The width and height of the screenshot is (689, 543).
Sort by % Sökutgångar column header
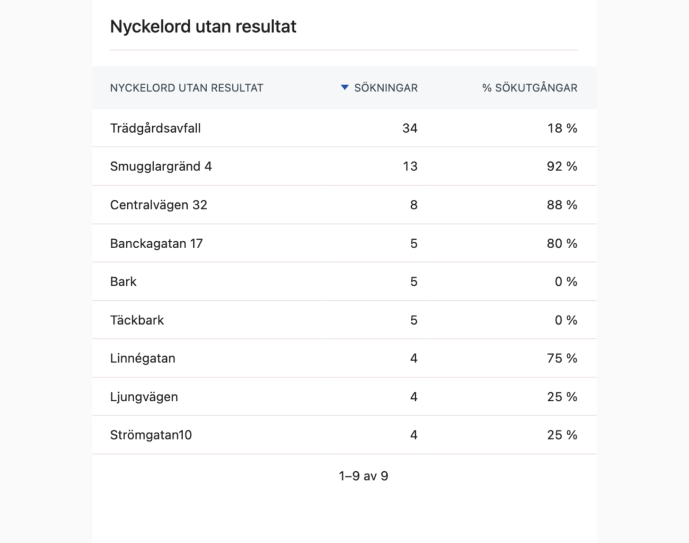(529, 88)
